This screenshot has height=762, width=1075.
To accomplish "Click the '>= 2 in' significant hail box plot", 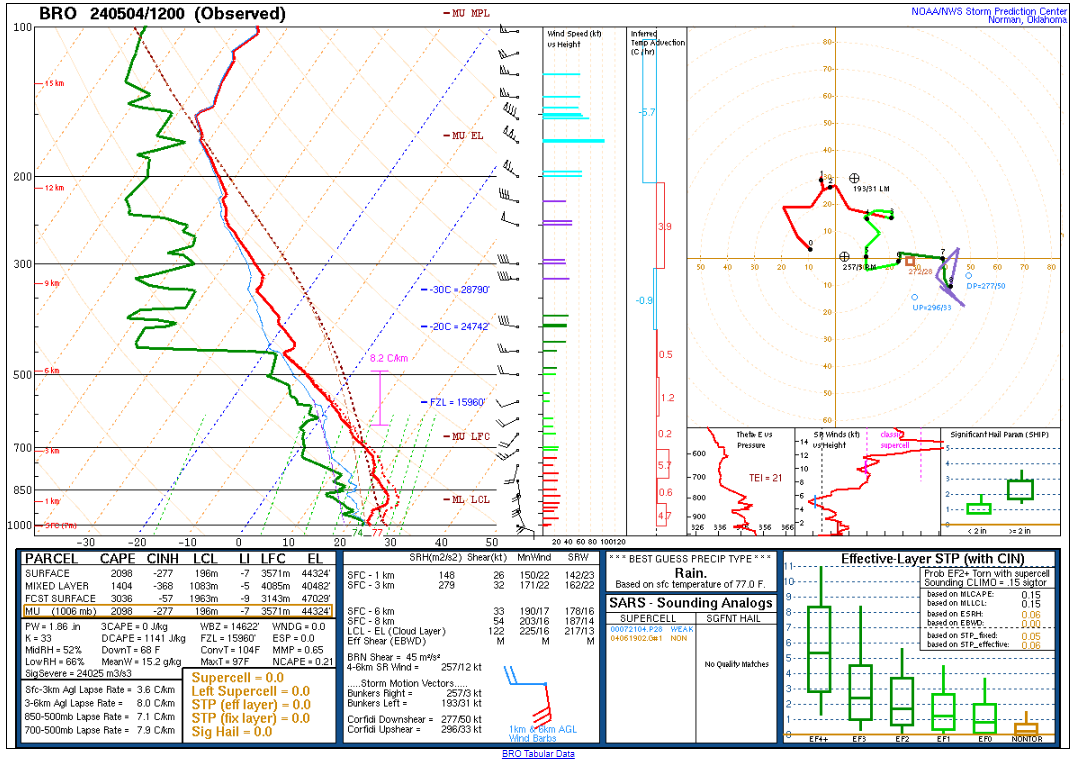I will click(x=1020, y=489).
